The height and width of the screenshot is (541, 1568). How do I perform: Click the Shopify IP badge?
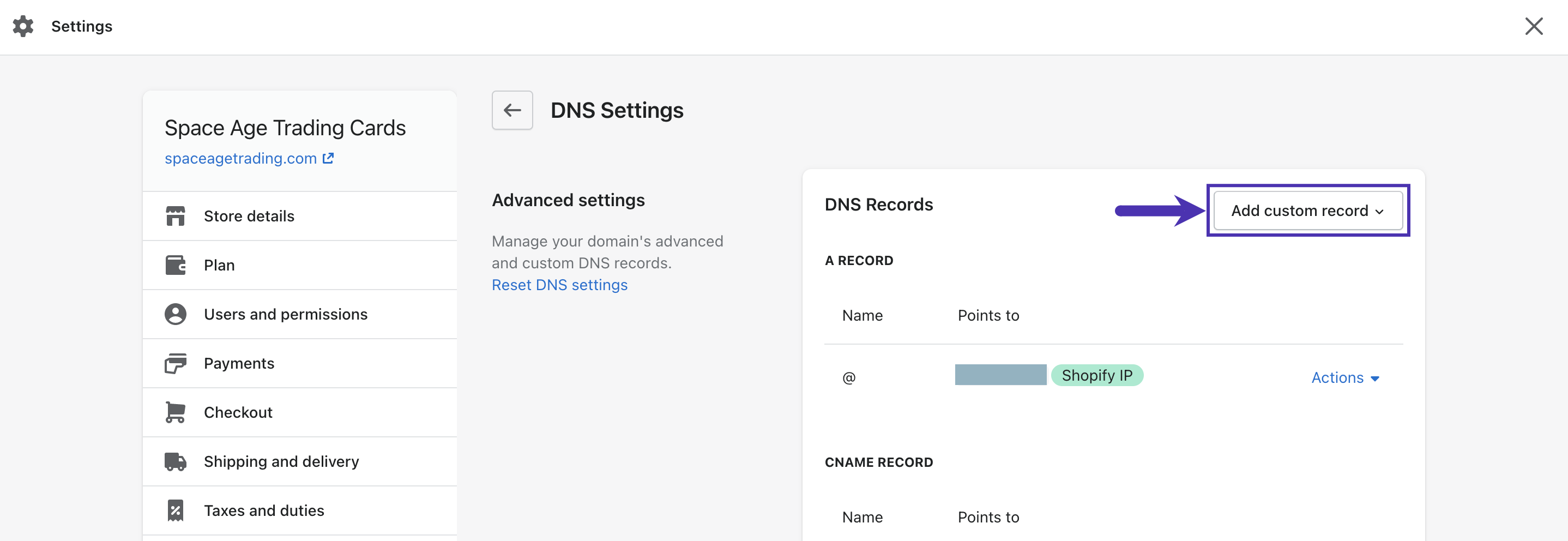tap(1097, 375)
